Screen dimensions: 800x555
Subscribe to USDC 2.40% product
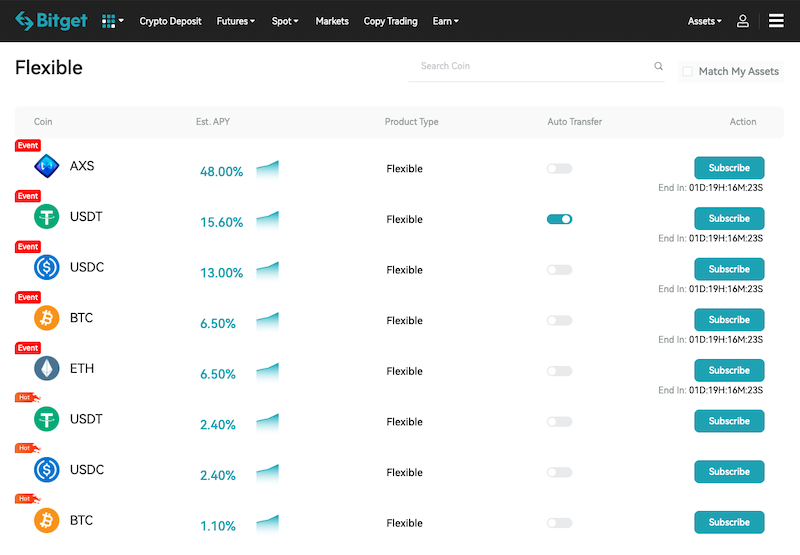729,471
